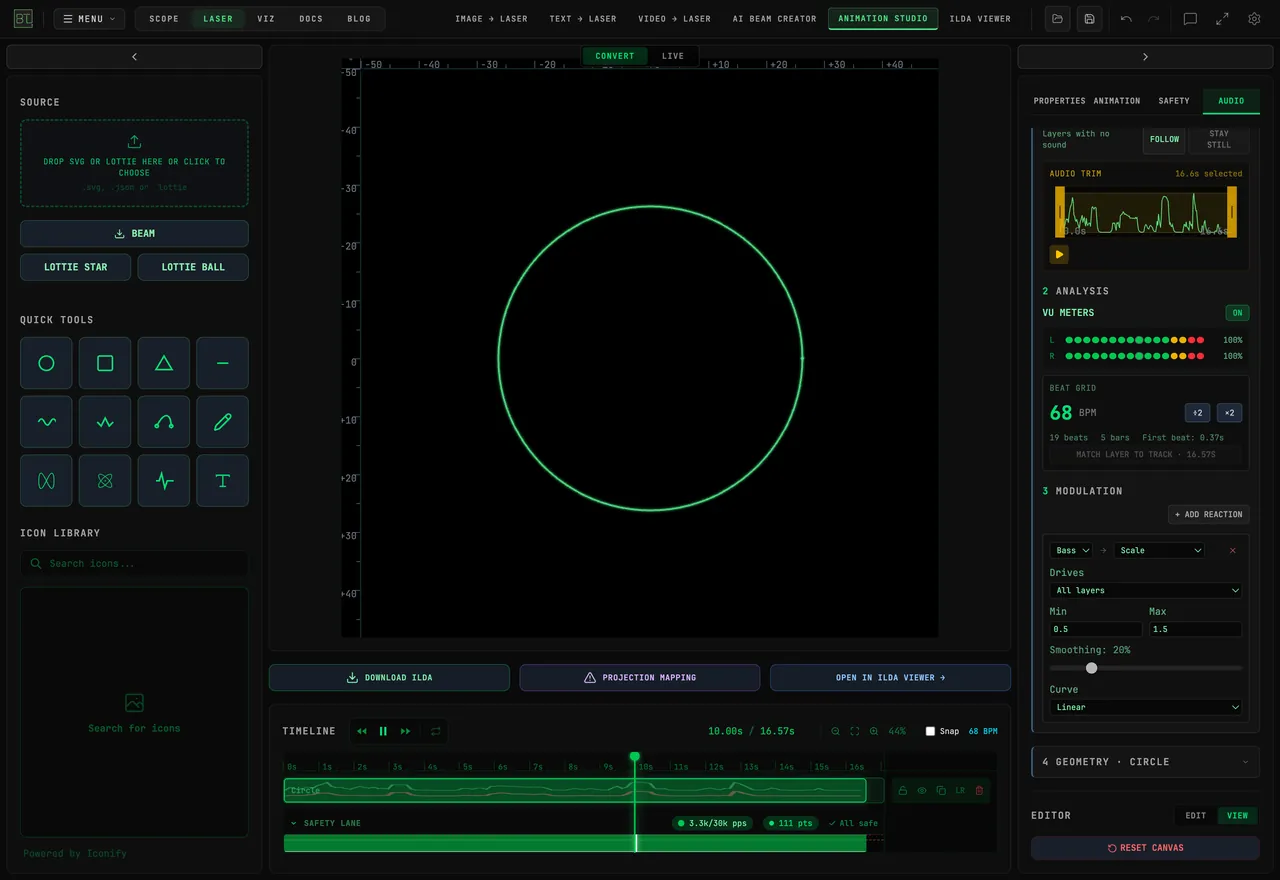Click the Undo arrow icon

1126,18
